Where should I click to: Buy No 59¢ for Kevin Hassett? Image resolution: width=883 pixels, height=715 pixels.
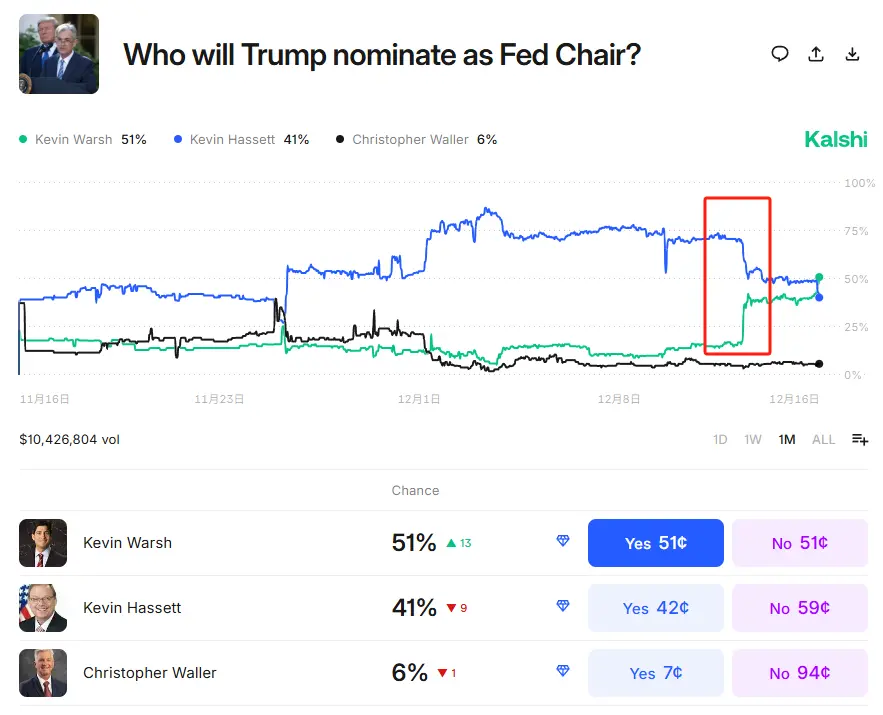click(799, 608)
